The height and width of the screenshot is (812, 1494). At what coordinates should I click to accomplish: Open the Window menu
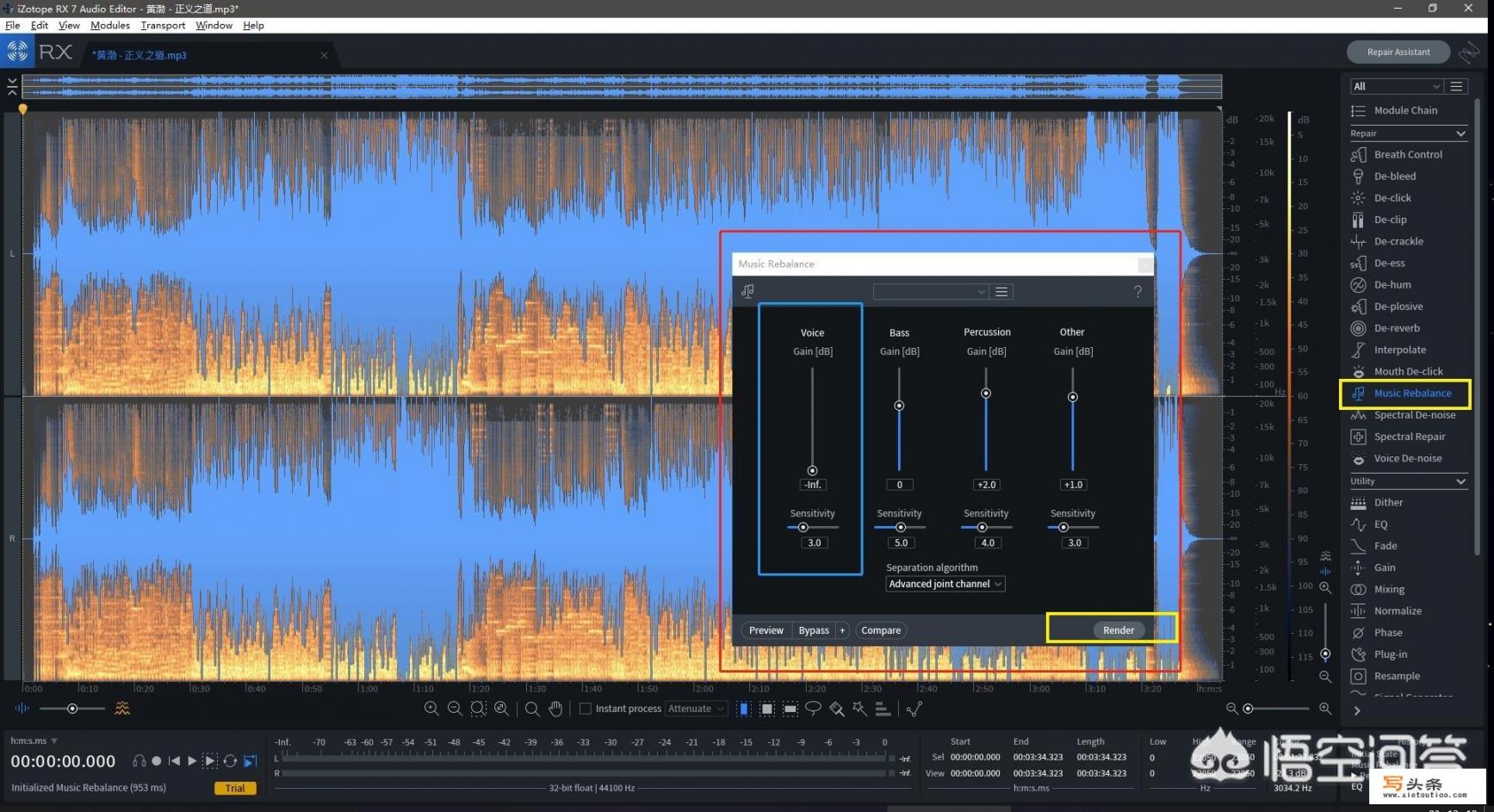pyautogui.click(x=214, y=25)
